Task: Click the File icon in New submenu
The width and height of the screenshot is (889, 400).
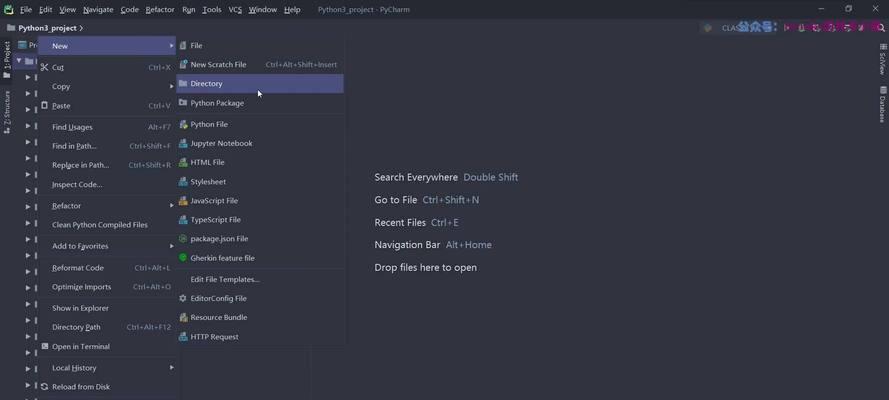Action: click(x=183, y=45)
